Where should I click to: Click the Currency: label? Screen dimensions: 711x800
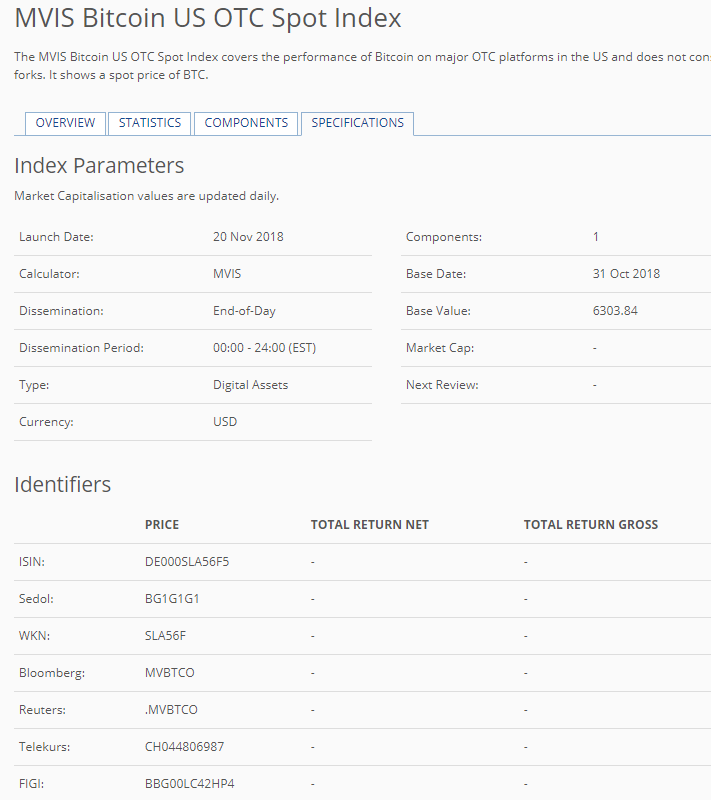[x=46, y=422]
